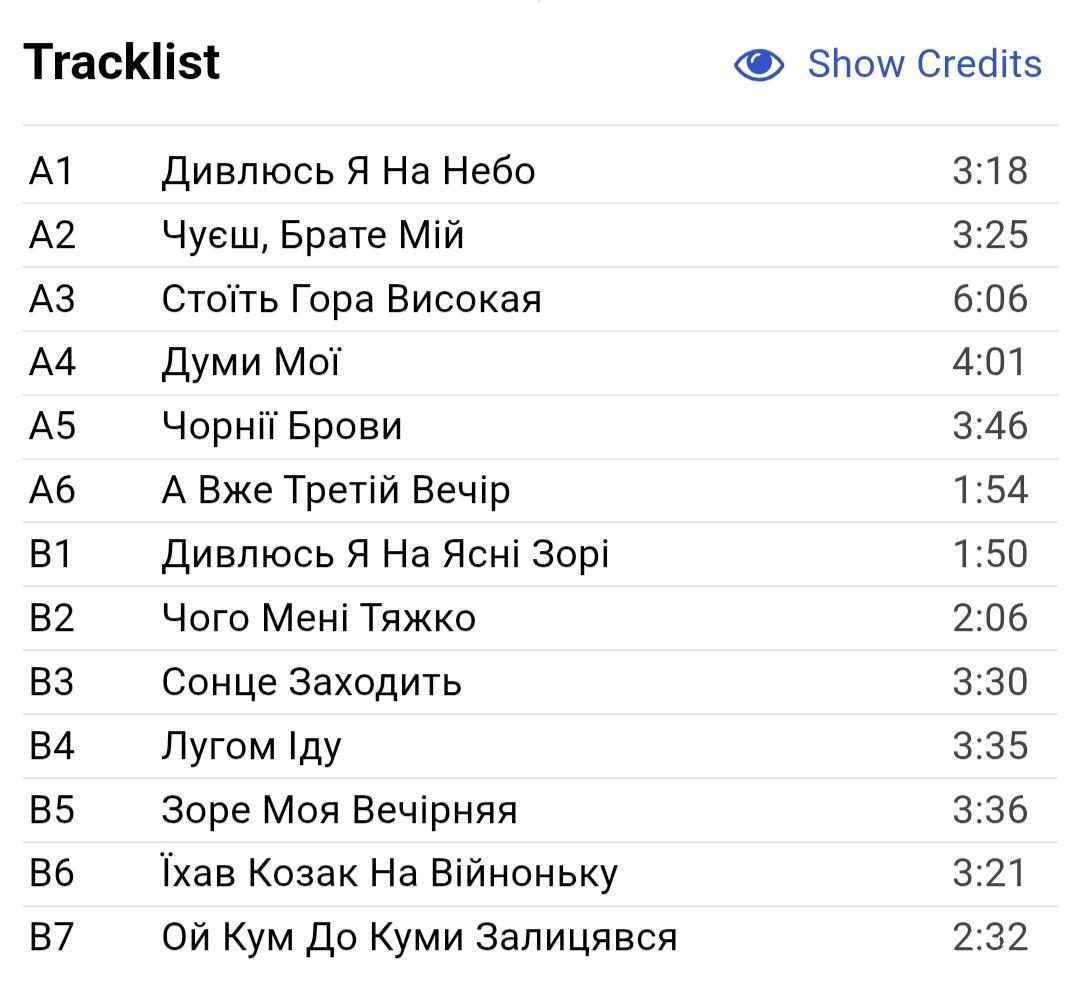The height and width of the screenshot is (992, 1080).
Task: Click the A1 position label
Action: 51,171
